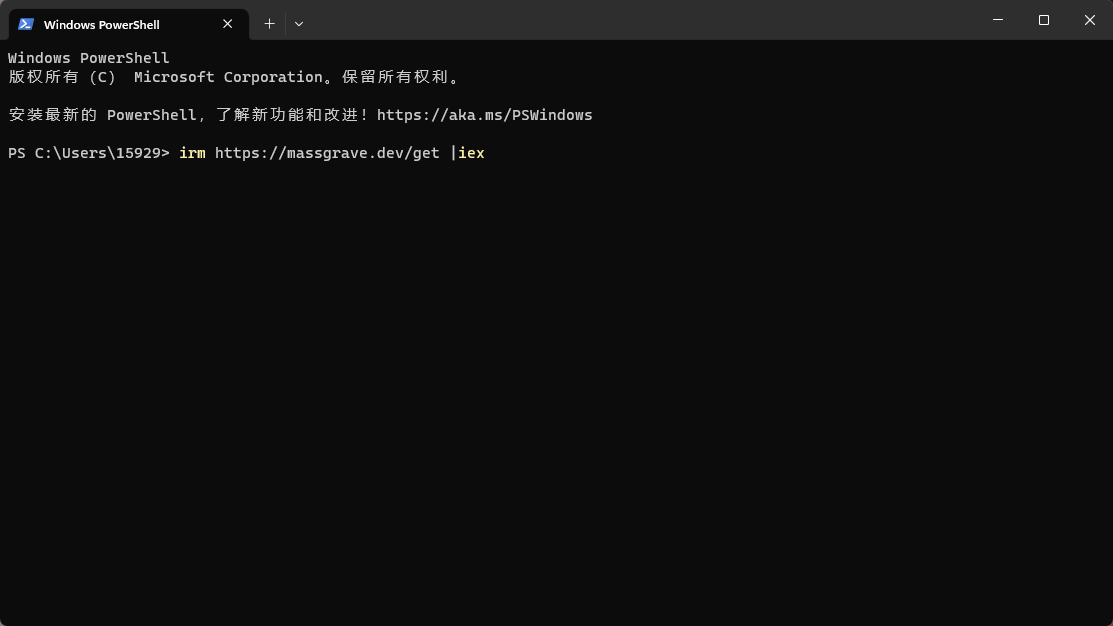Click the PowerShell icon in the tab

coord(26,24)
